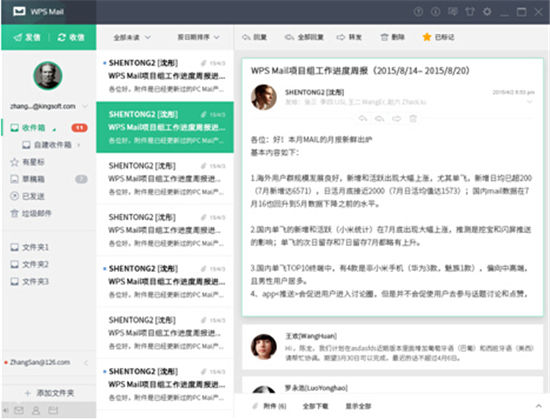The width and height of the screenshot is (550, 420).
Task: Open folder 文件夹1
Action: pos(29,247)
